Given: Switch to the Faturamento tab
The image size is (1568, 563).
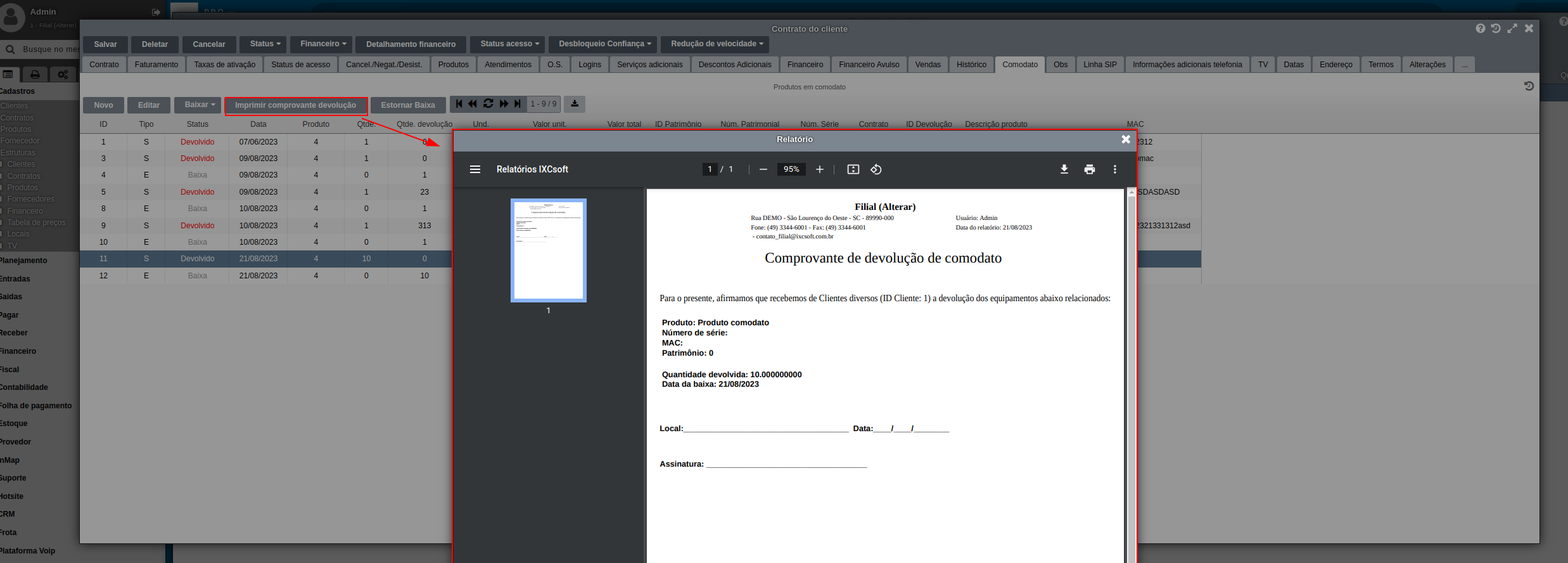Looking at the screenshot, I should [x=156, y=65].
